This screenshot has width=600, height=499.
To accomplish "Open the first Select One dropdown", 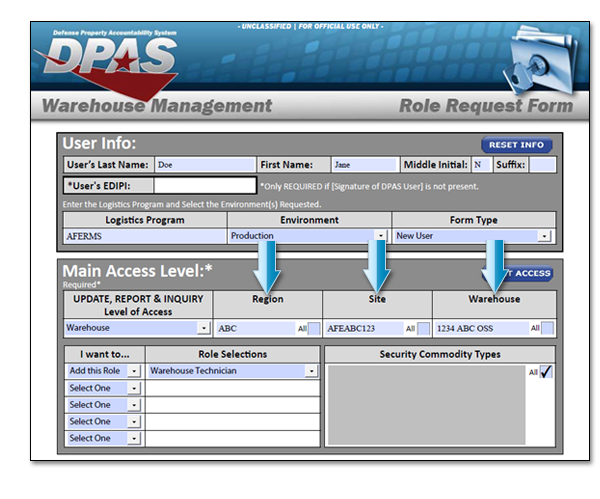I will (x=104, y=388).
